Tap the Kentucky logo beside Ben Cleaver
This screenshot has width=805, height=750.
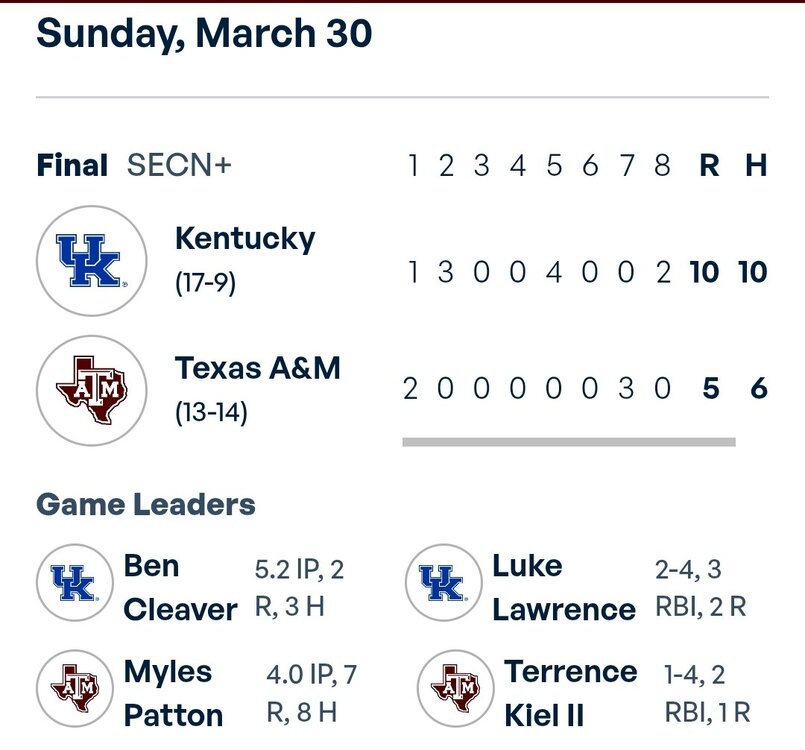coord(73,582)
